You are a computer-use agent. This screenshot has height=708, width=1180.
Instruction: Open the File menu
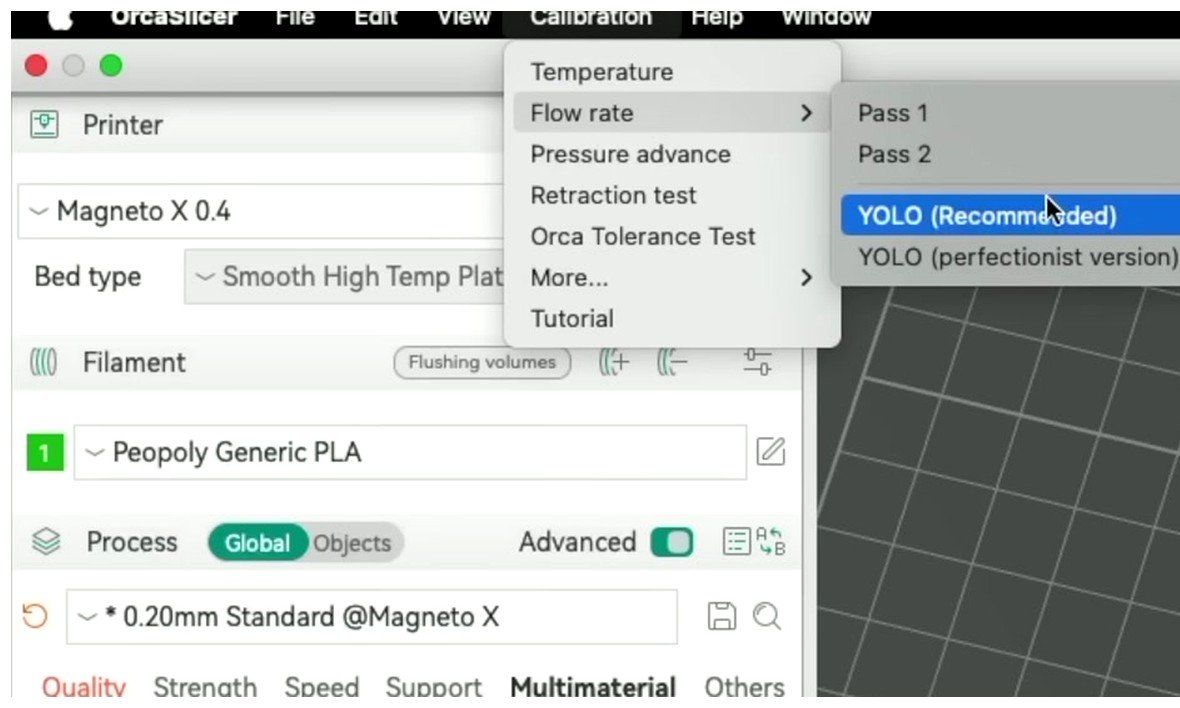click(295, 18)
